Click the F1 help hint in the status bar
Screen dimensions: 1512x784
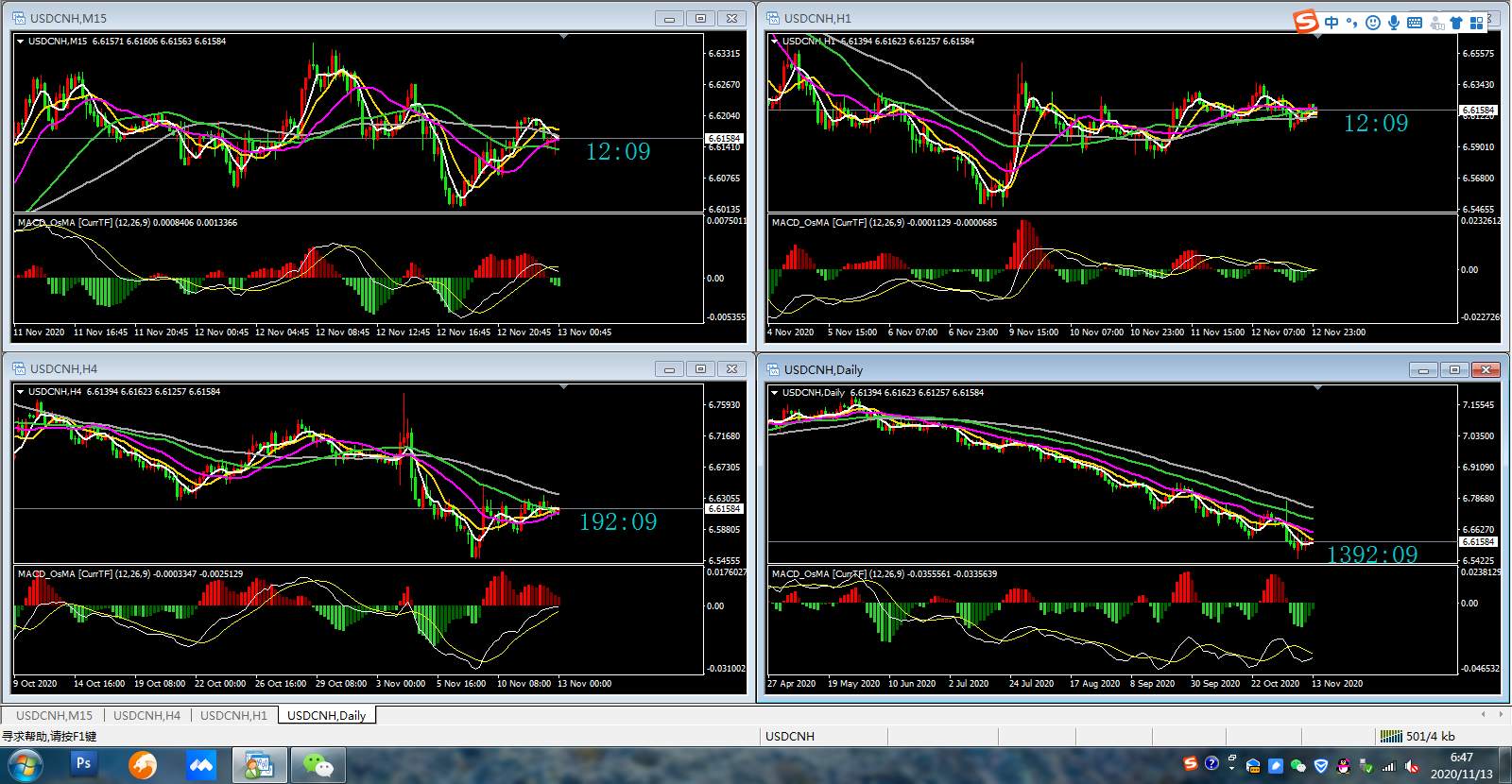click(x=49, y=736)
